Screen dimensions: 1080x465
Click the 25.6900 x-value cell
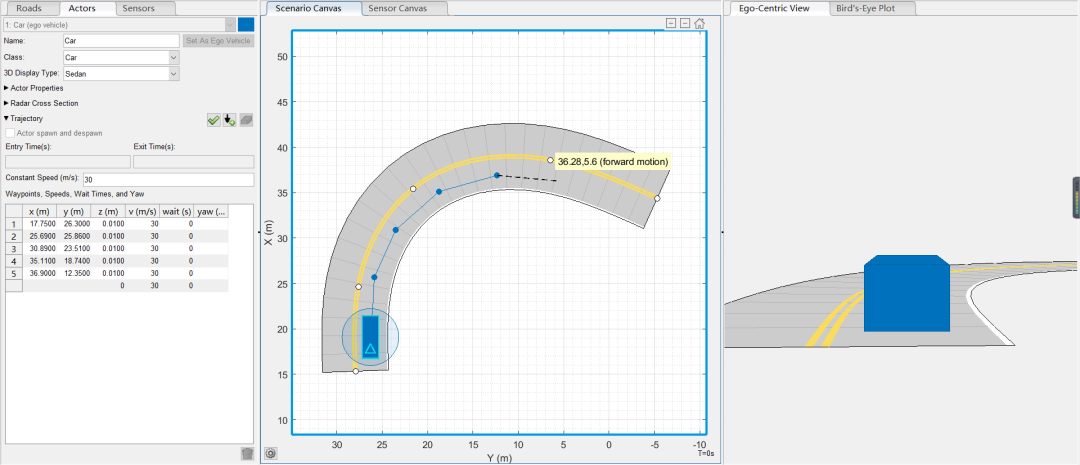(x=39, y=236)
